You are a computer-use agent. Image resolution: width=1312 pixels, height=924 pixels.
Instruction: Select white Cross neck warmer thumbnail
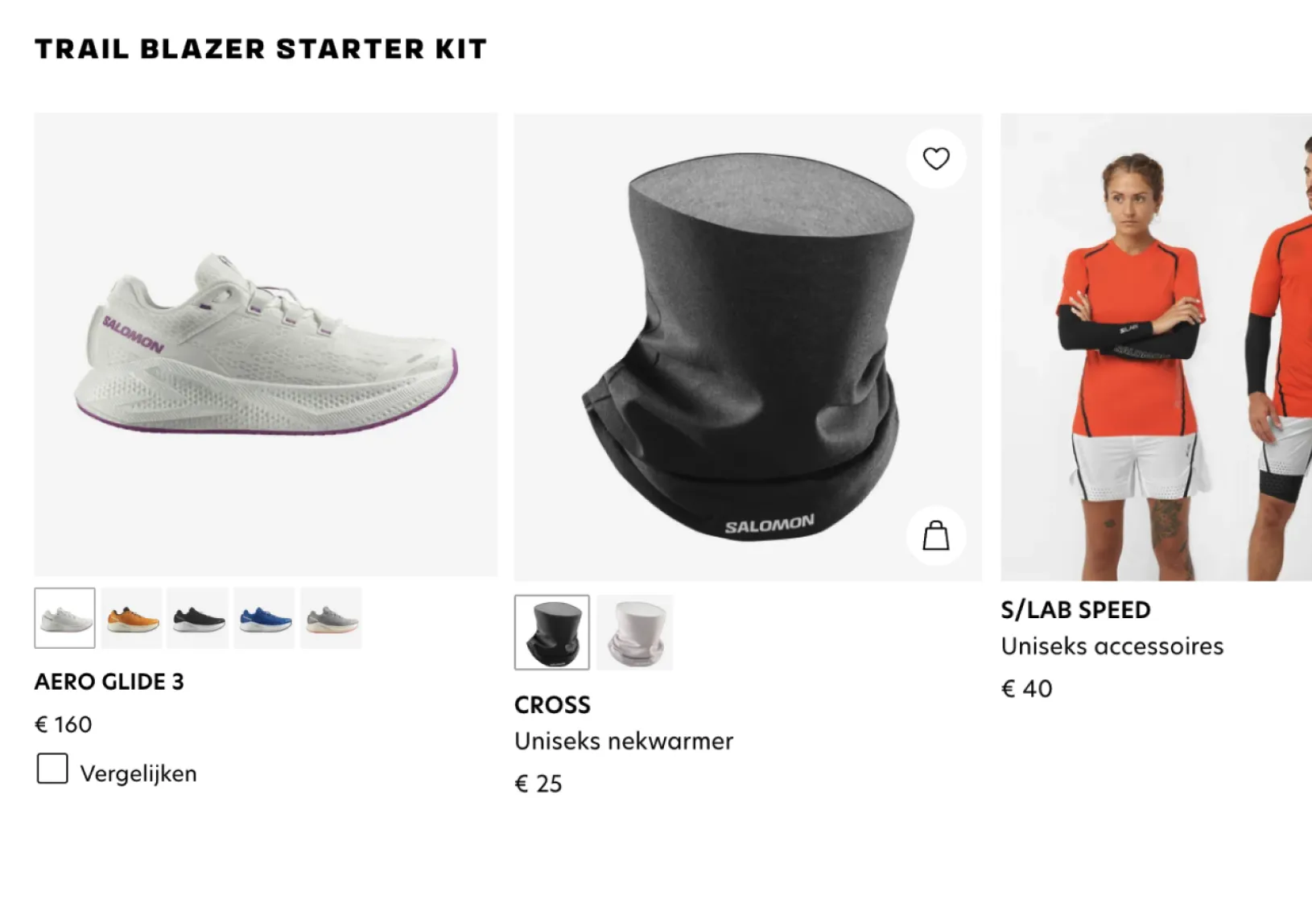tap(635, 633)
